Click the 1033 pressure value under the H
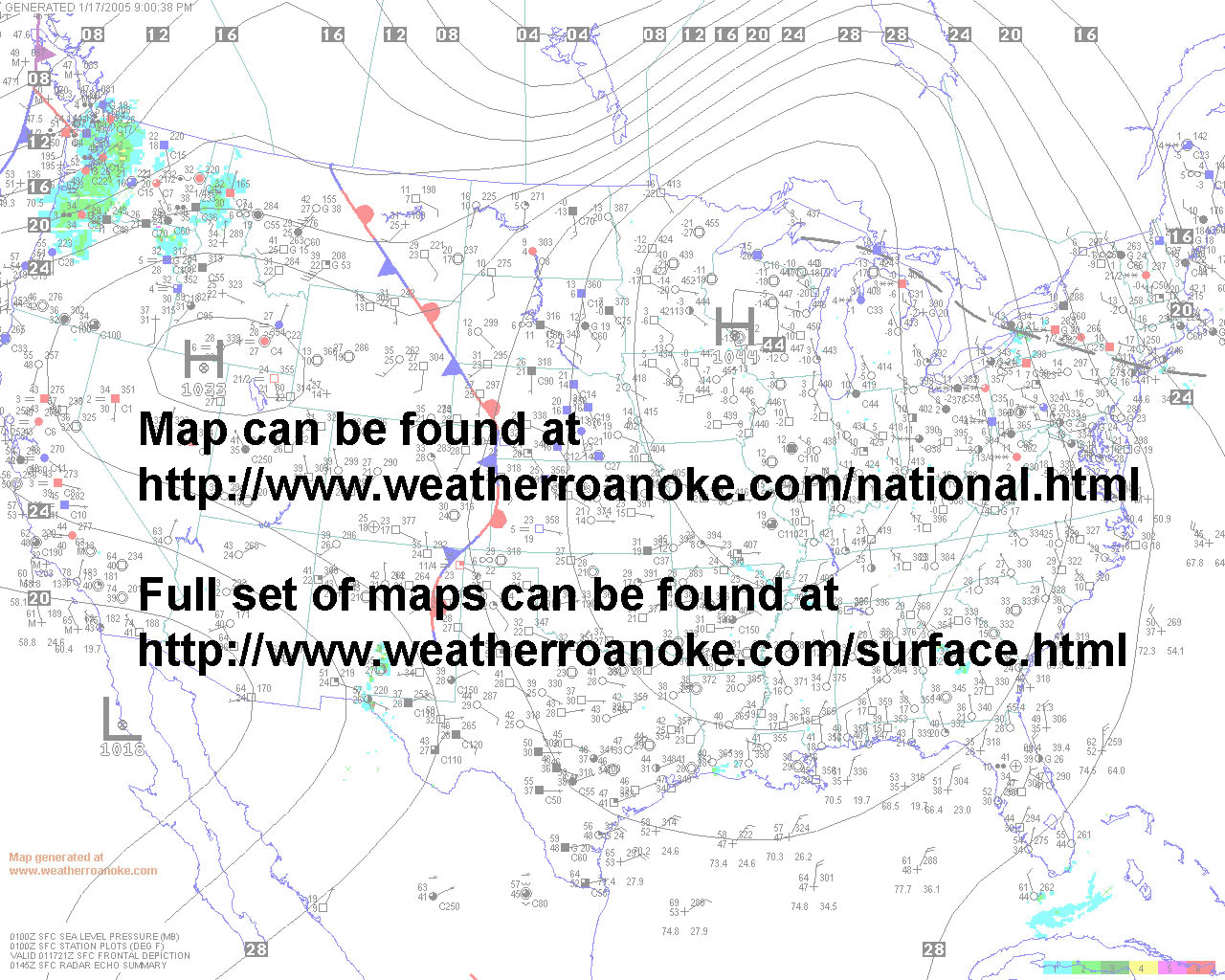This screenshot has width=1225, height=980. point(204,390)
